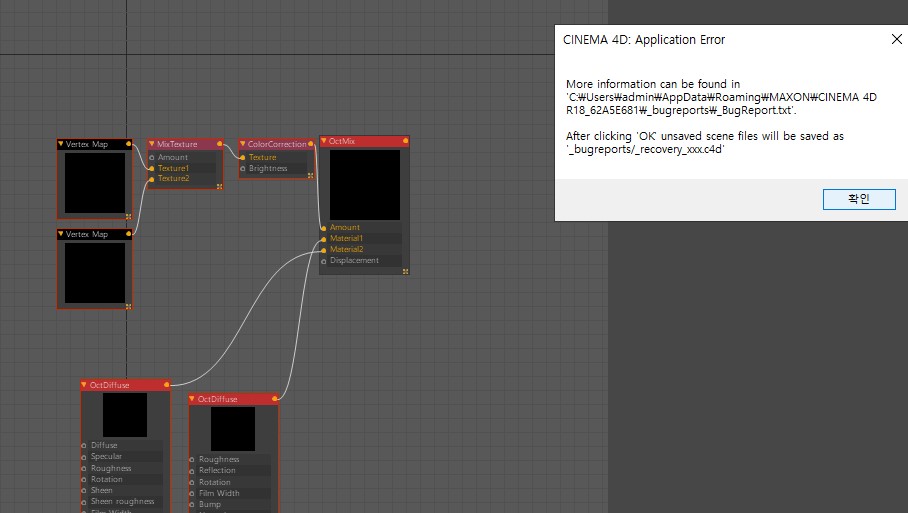Screen dimensions: 908x513
Task: Click output port of OctDiffuse with Reflection
Action: [274, 398]
